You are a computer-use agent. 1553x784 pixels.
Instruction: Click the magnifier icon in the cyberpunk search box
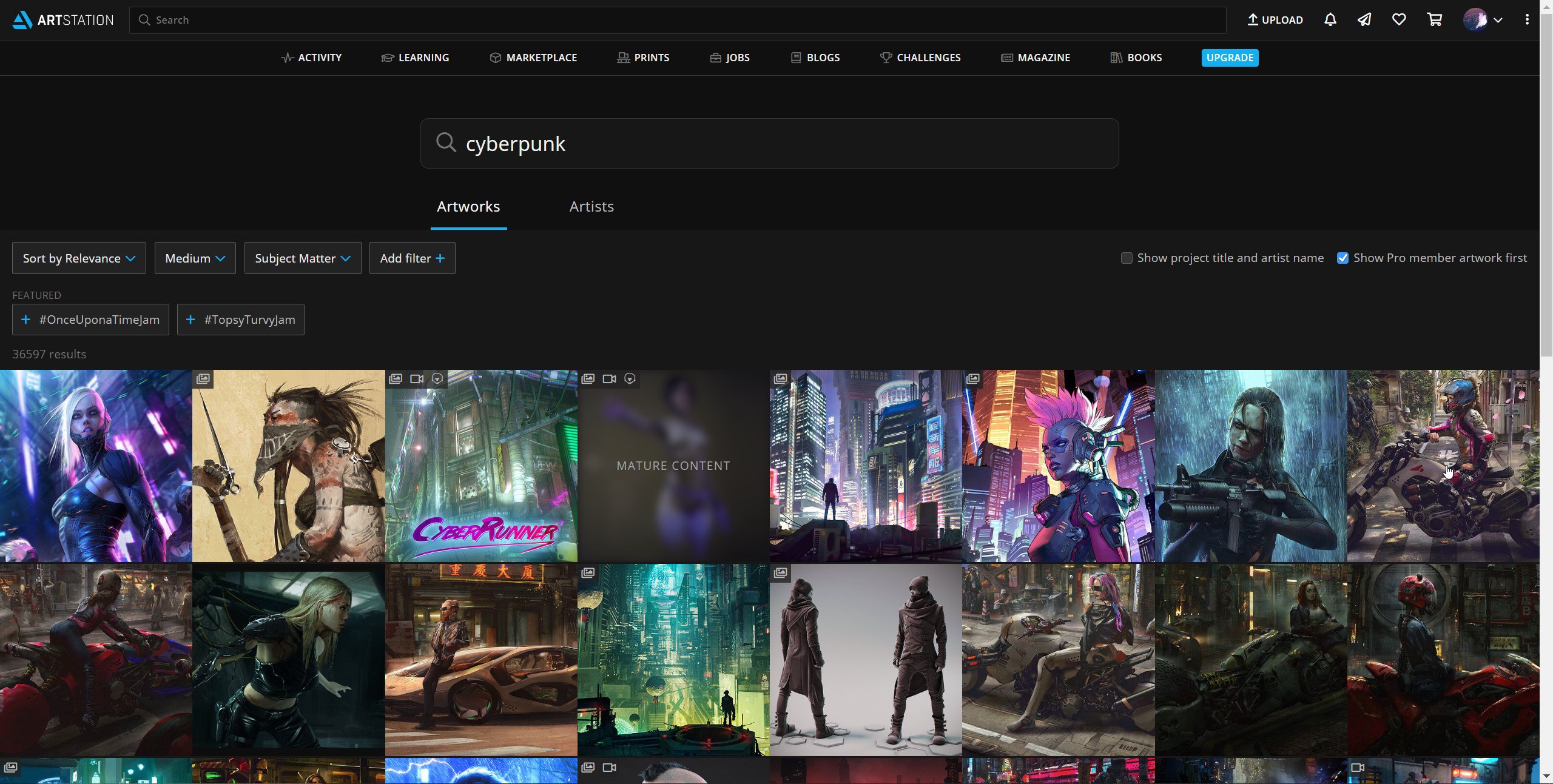click(446, 142)
